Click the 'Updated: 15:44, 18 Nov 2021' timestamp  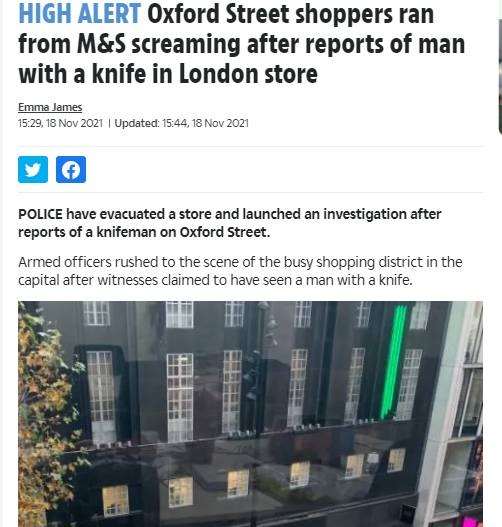(181, 123)
